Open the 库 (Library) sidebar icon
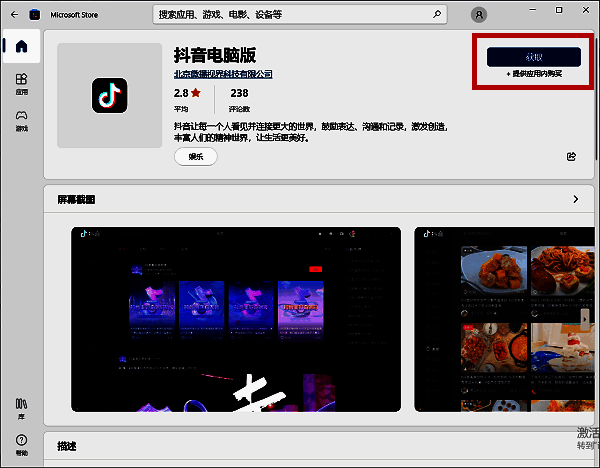Image resolution: width=600 pixels, height=468 pixels. pyautogui.click(x=21, y=409)
